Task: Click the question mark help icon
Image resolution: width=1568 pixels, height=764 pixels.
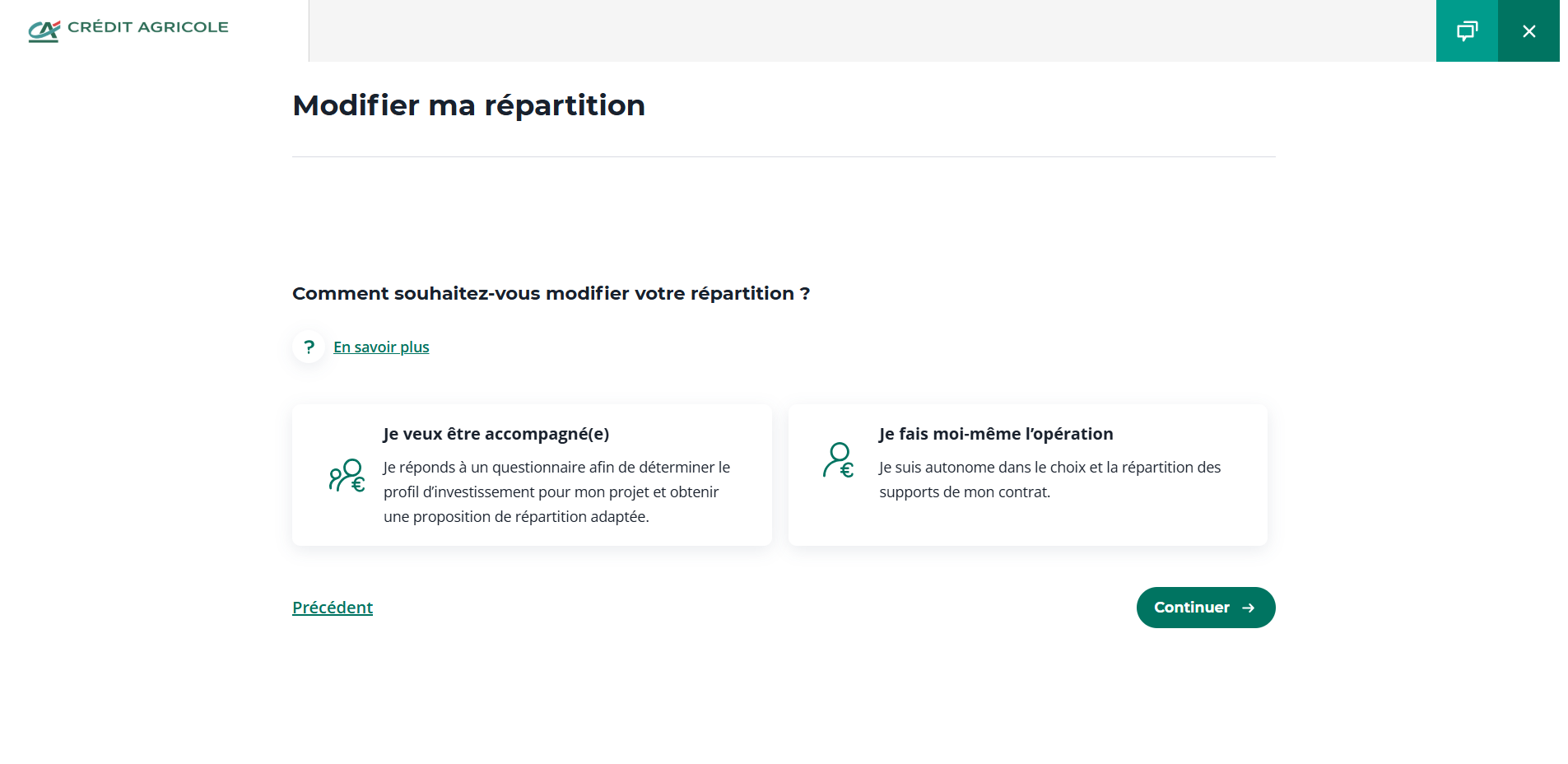Action: [x=309, y=347]
